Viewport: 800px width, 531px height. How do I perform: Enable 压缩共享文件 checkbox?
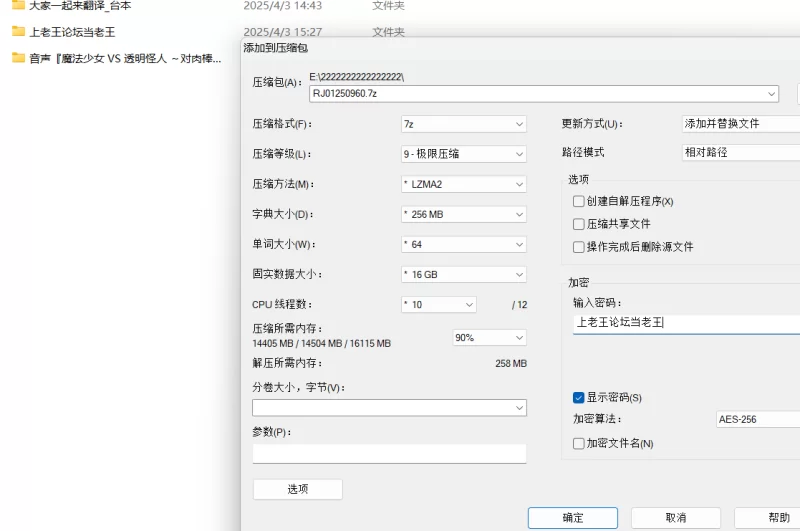[579, 224]
